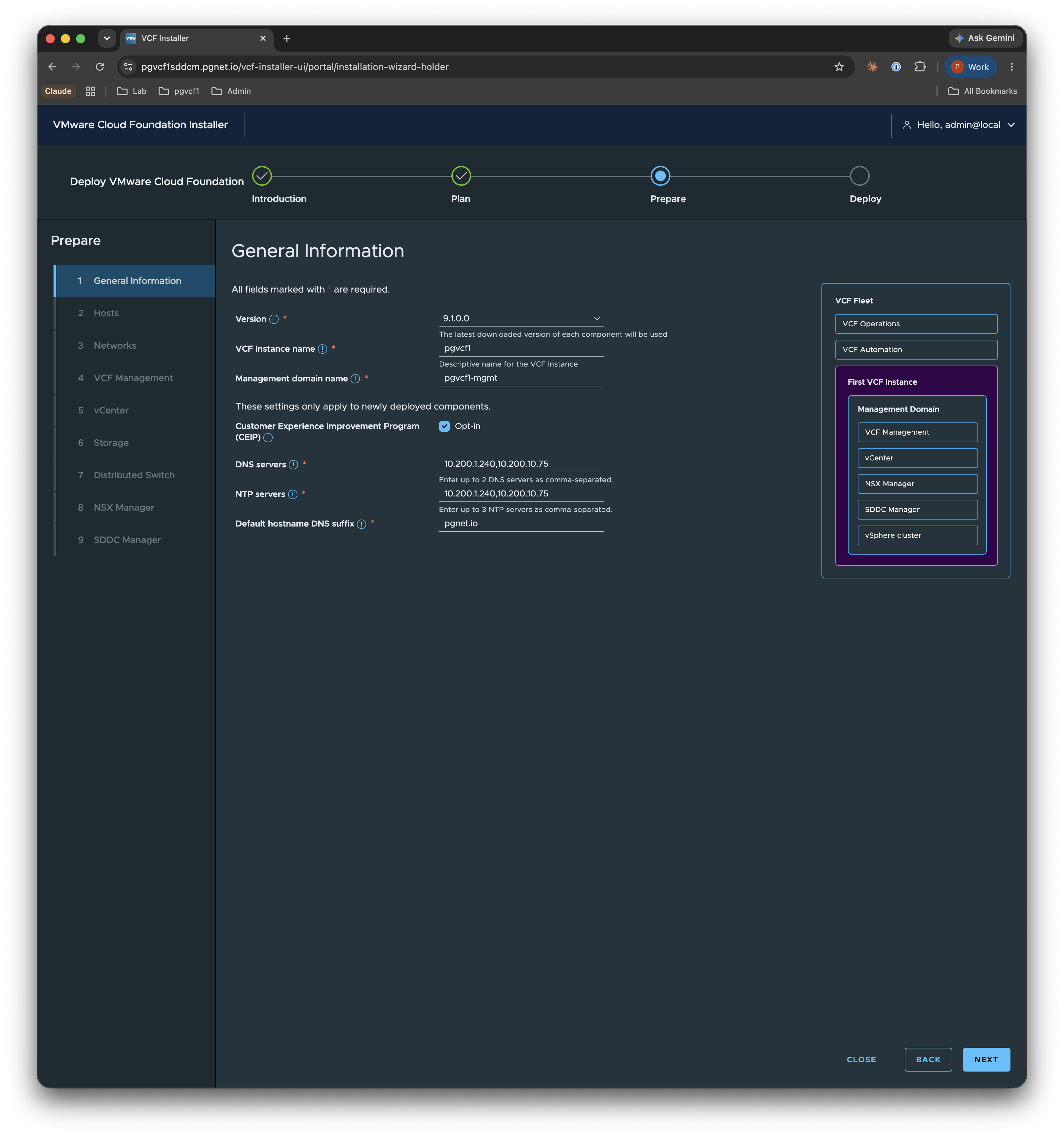Open the vCenter step in sidebar
Screen dimensions: 1064x1137
tap(134, 411)
